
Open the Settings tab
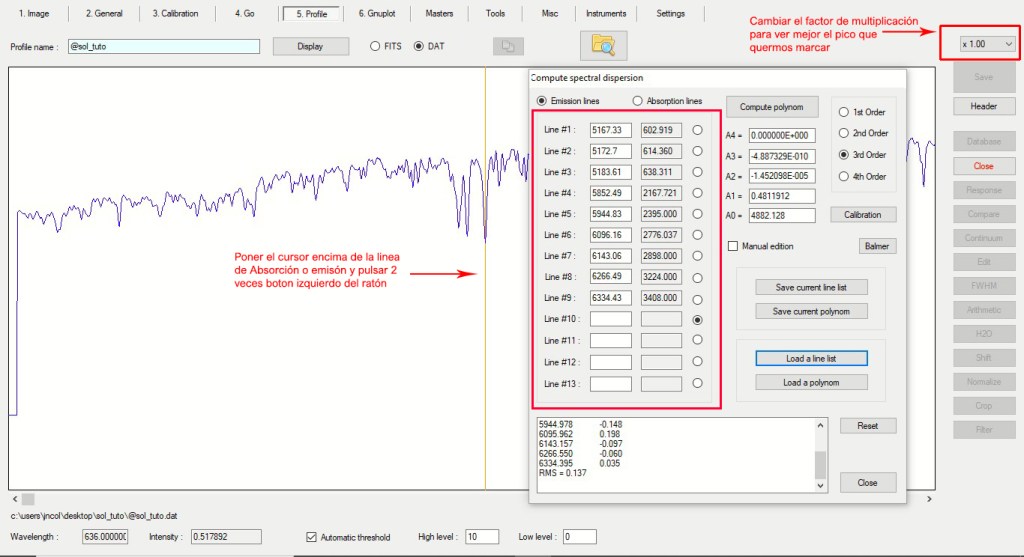[671, 14]
